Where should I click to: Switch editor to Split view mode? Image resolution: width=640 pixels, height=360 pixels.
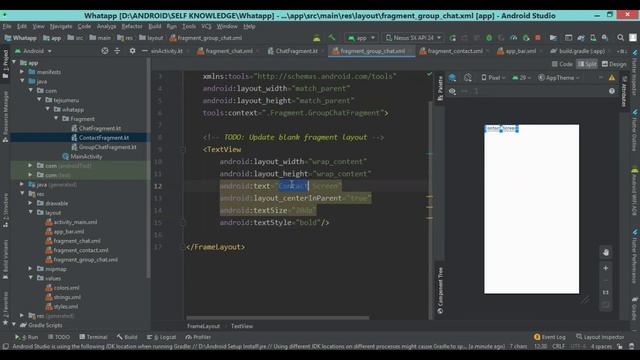(587, 64)
